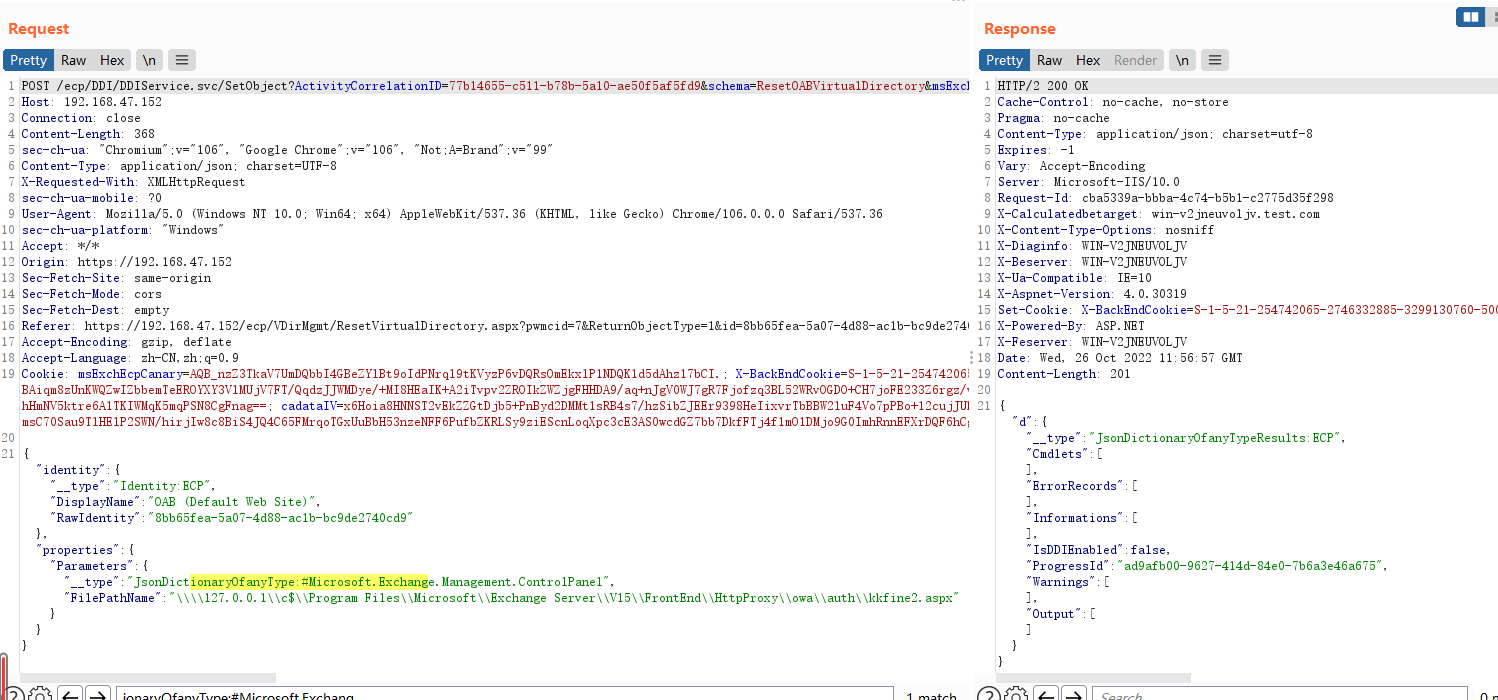
Task: Click the "1 match" search result count
Action: tap(931, 695)
